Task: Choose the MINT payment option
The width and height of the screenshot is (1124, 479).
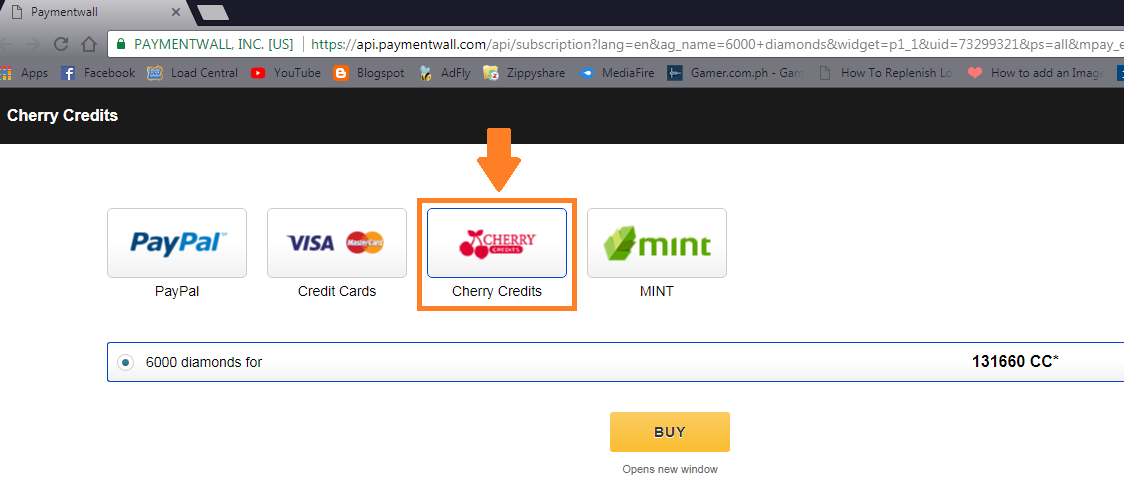Action: 657,243
